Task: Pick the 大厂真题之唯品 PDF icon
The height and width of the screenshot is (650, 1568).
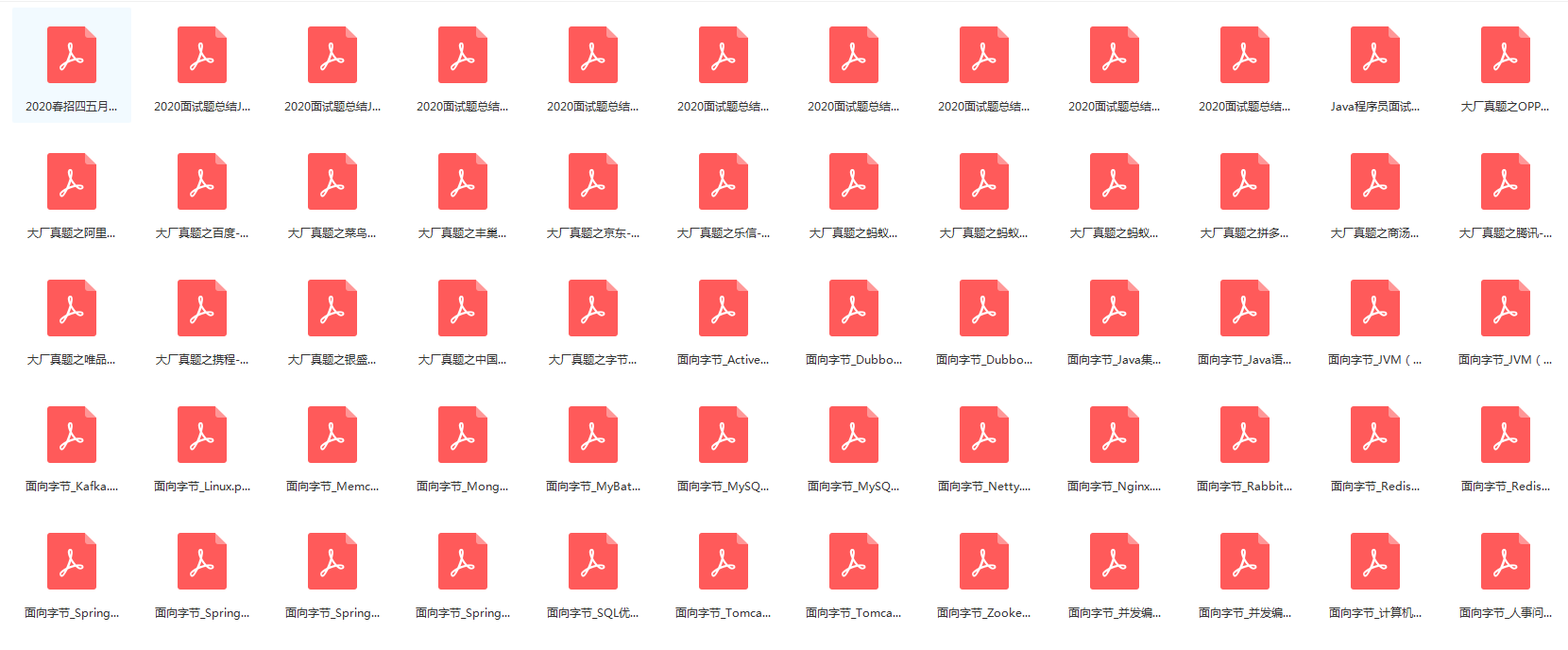Action: 72,308
